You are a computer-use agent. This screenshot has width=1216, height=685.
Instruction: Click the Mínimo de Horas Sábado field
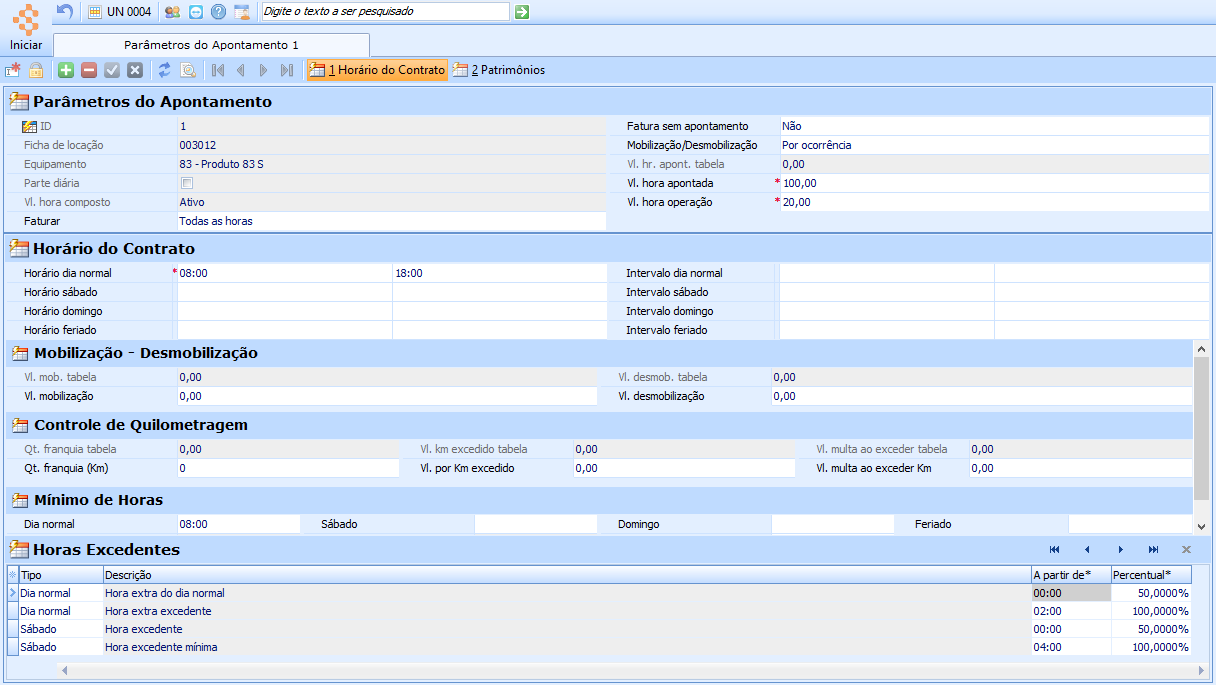tap(535, 524)
